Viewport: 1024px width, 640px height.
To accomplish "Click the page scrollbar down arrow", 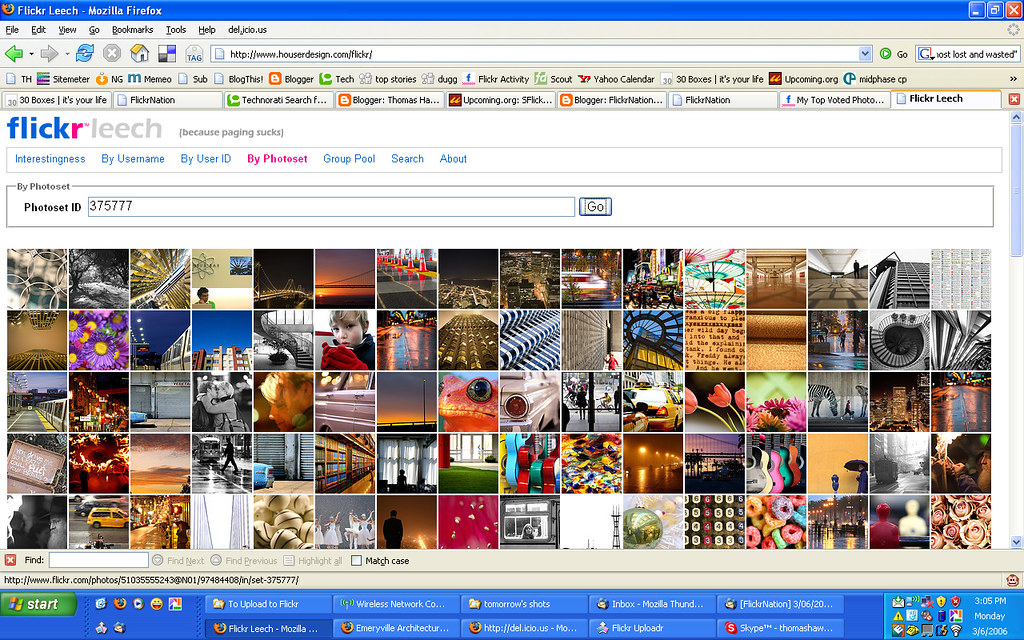I will coord(1016,542).
